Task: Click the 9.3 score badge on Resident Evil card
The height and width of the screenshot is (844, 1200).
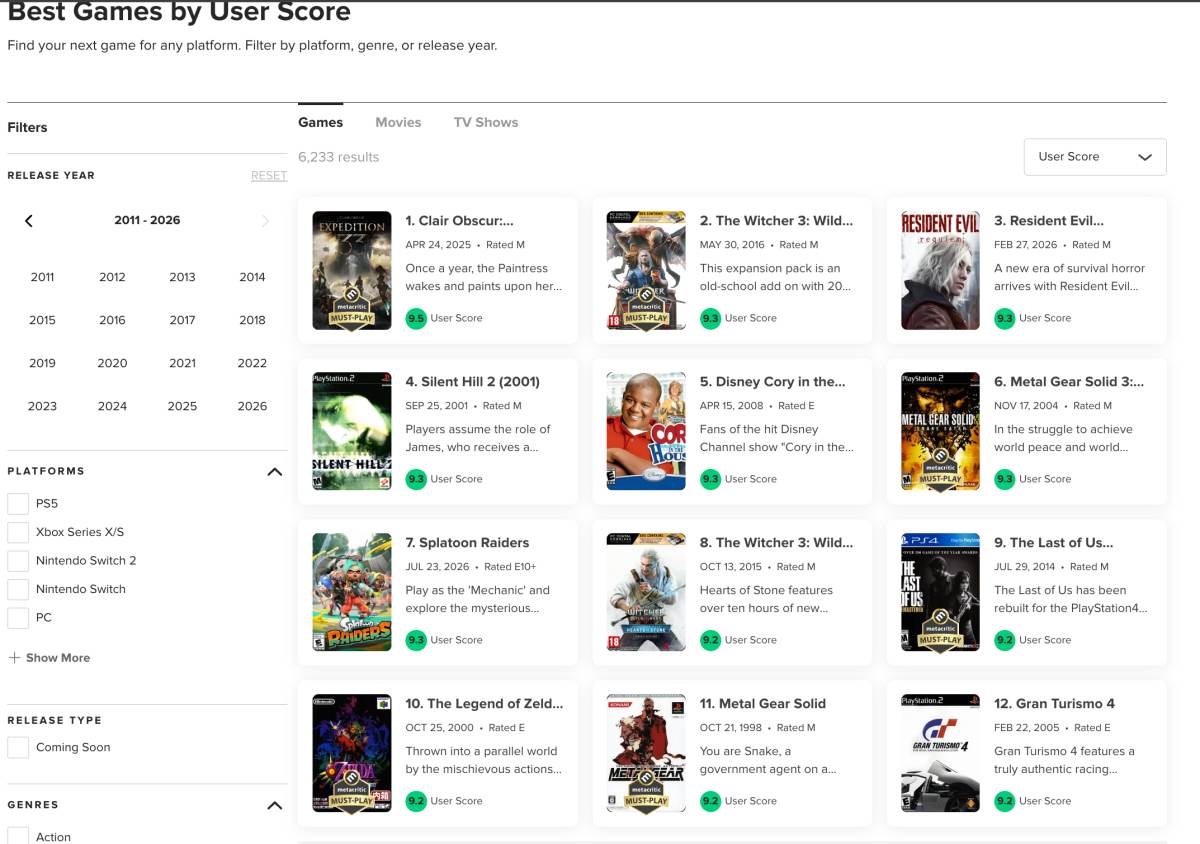Action: pos(1004,318)
